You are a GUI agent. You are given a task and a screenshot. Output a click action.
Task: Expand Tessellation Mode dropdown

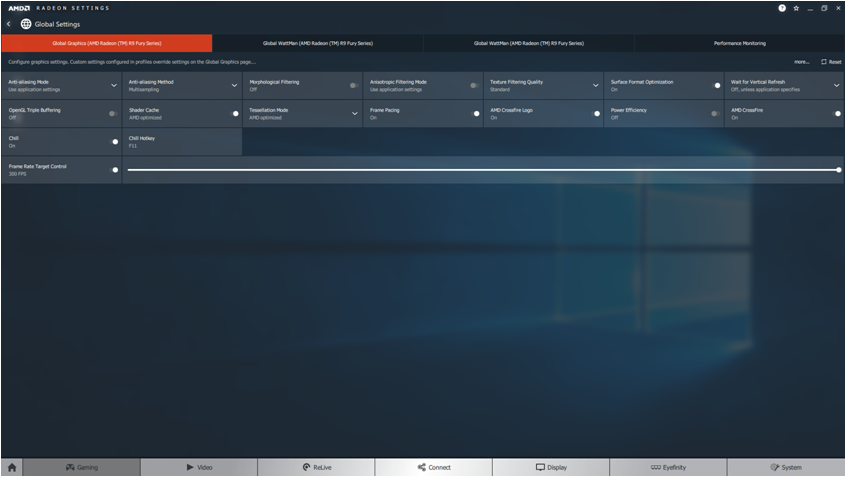pos(354,113)
